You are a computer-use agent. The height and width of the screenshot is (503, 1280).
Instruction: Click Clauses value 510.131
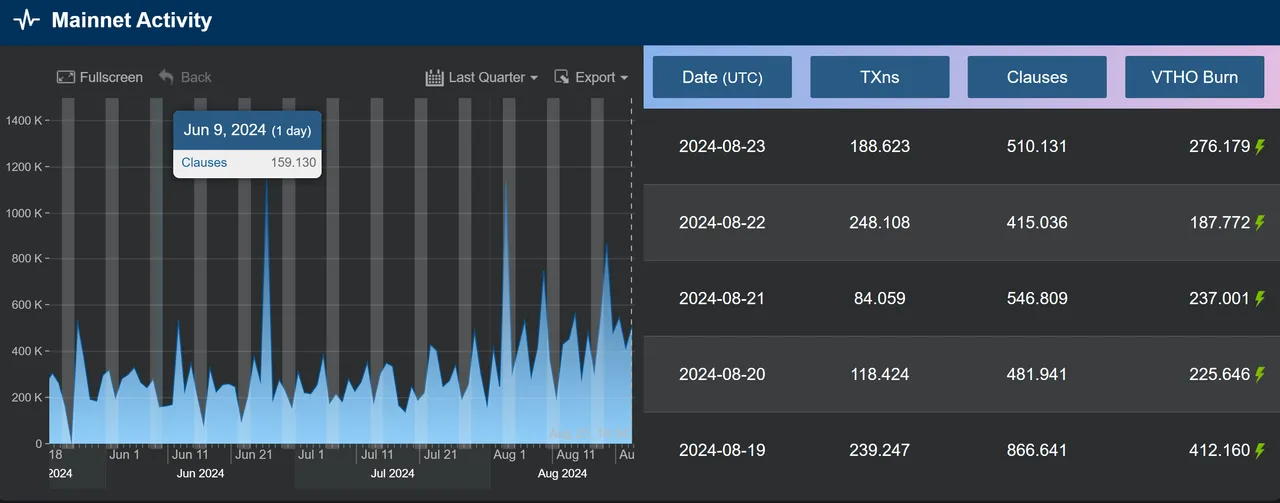(x=1037, y=146)
